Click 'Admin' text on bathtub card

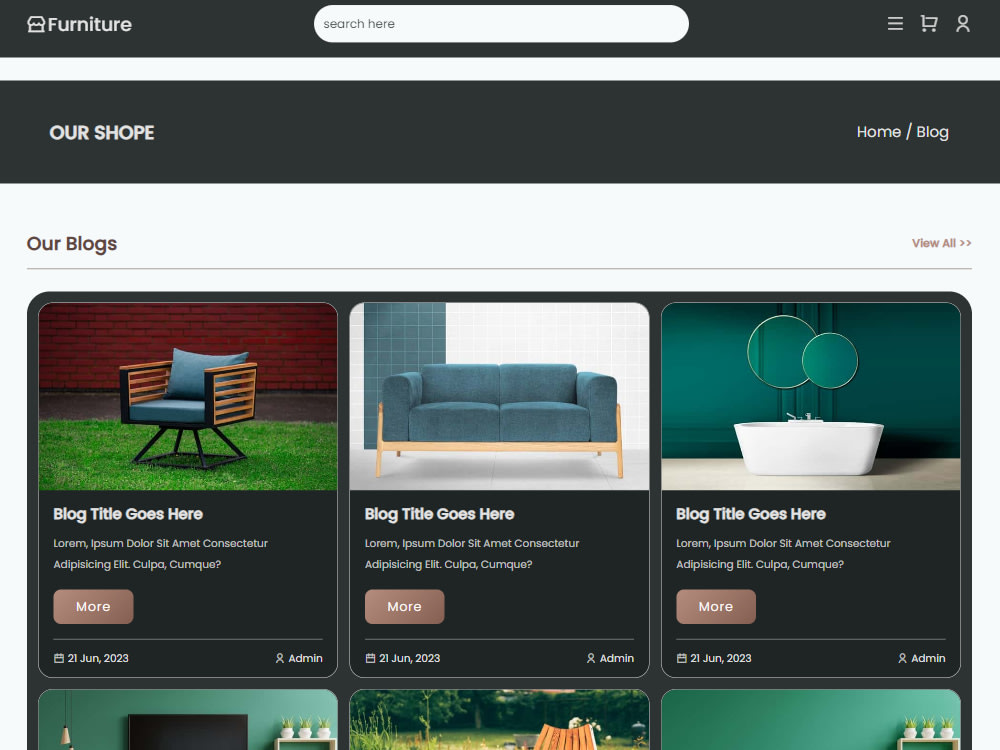(x=928, y=658)
